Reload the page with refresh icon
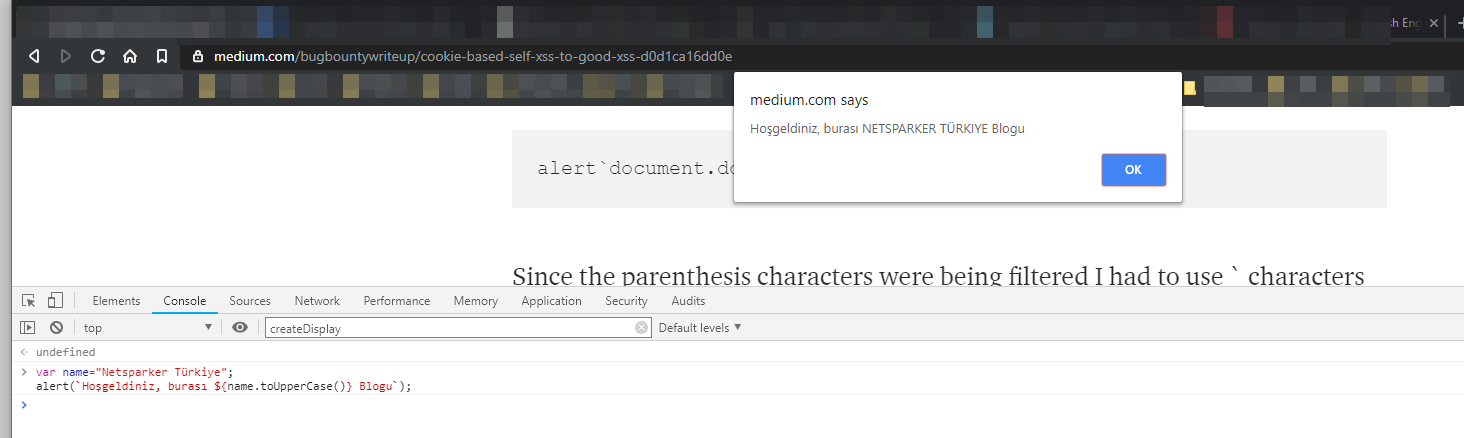 [98, 56]
